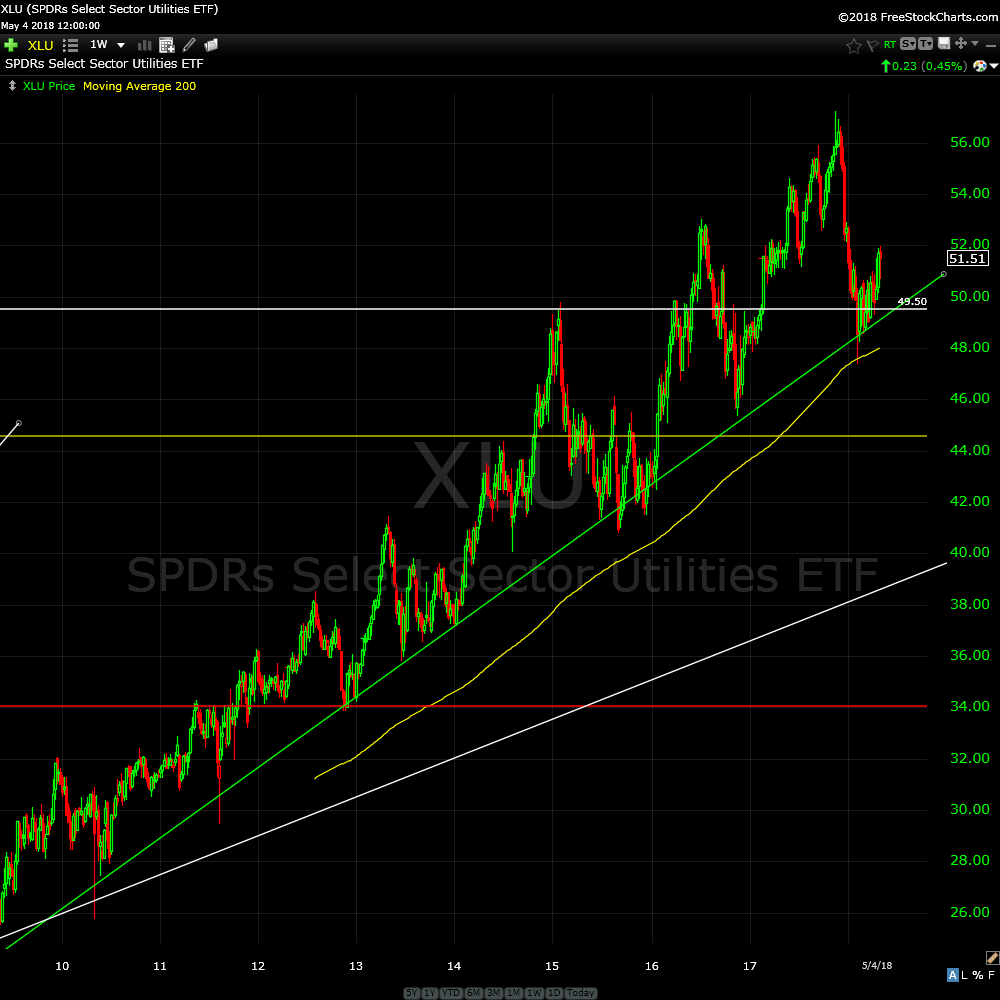Screen dimensions: 1000x1000
Task: Click the floppy disk save icon
Action: pyautogui.click(x=943, y=44)
